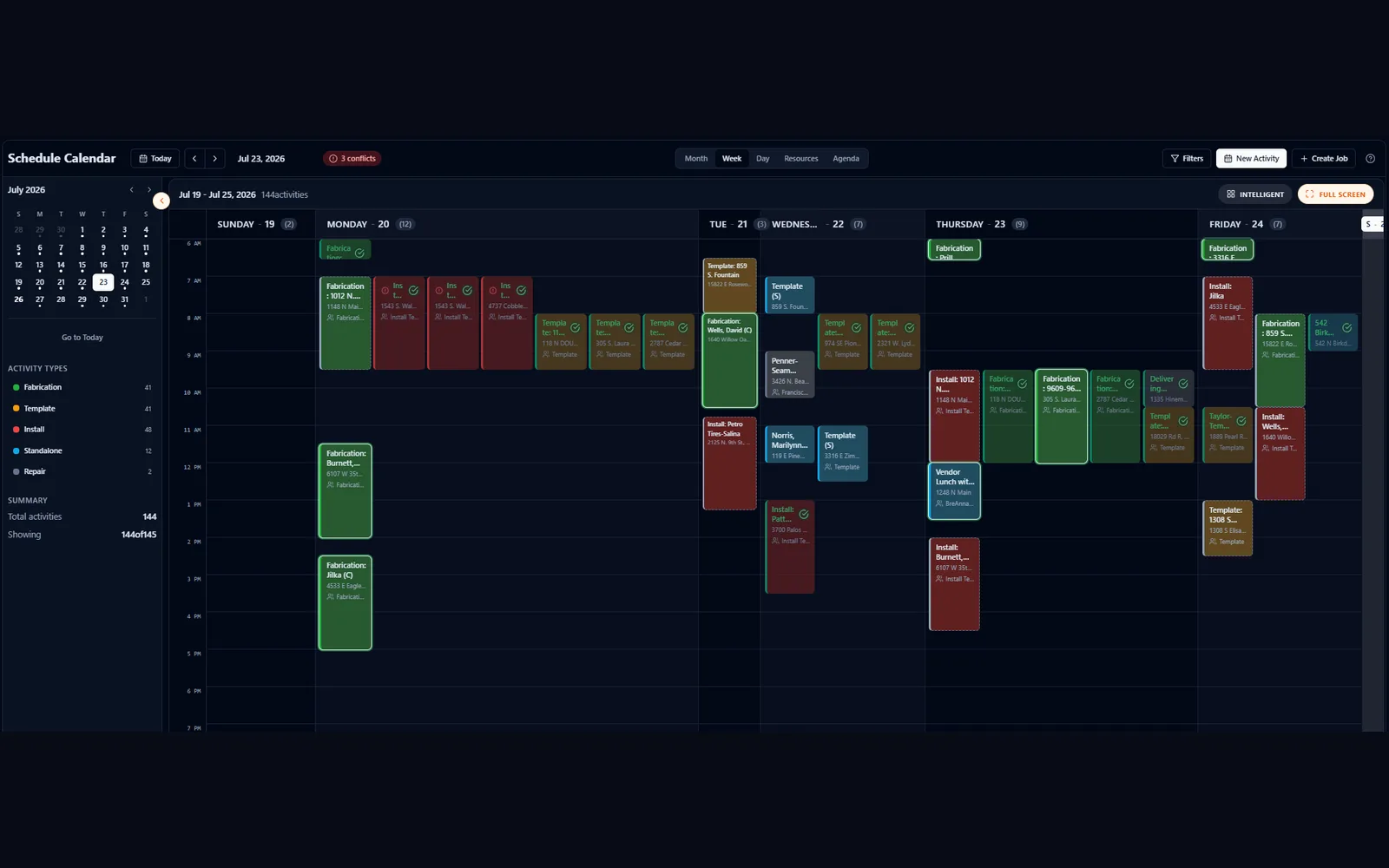Show next month in mini calendar
The image size is (1389, 868).
click(x=149, y=190)
